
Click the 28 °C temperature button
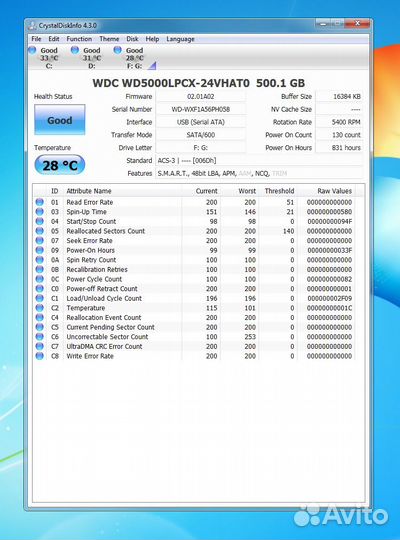click(x=60, y=165)
